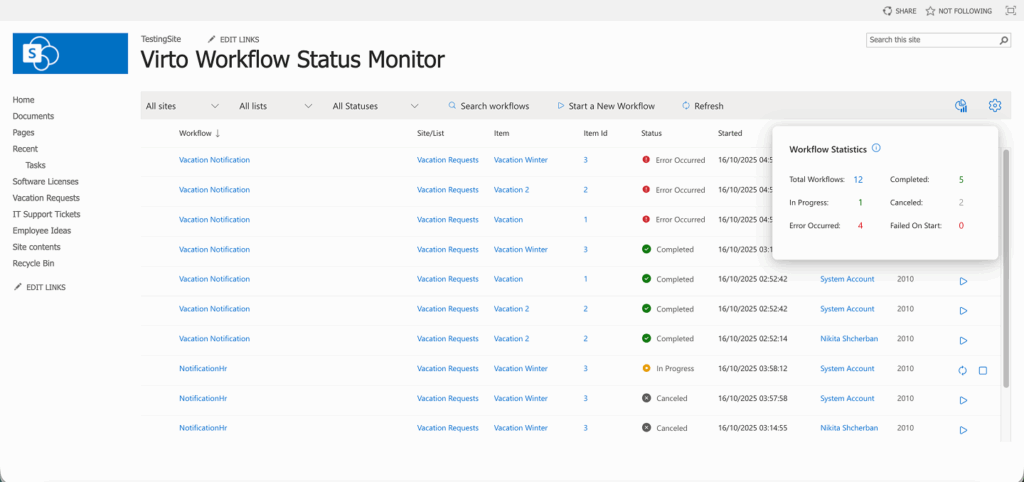Click the Canceled count 2 in statistics
Viewport: 1024px width, 482px height.
point(961,202)
